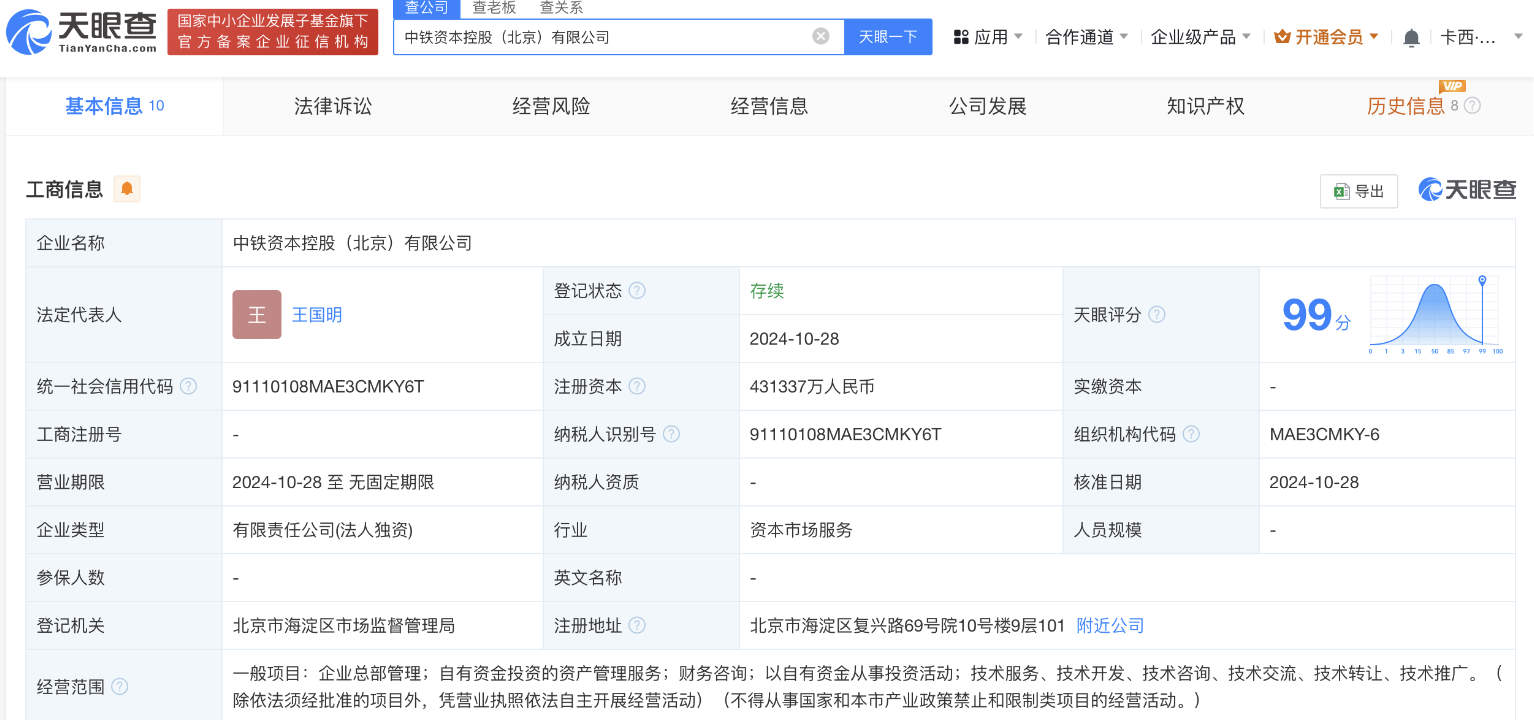Click the TianYanCha logo in header
This screenshot has height=720, width=1534.
(82, 31)
